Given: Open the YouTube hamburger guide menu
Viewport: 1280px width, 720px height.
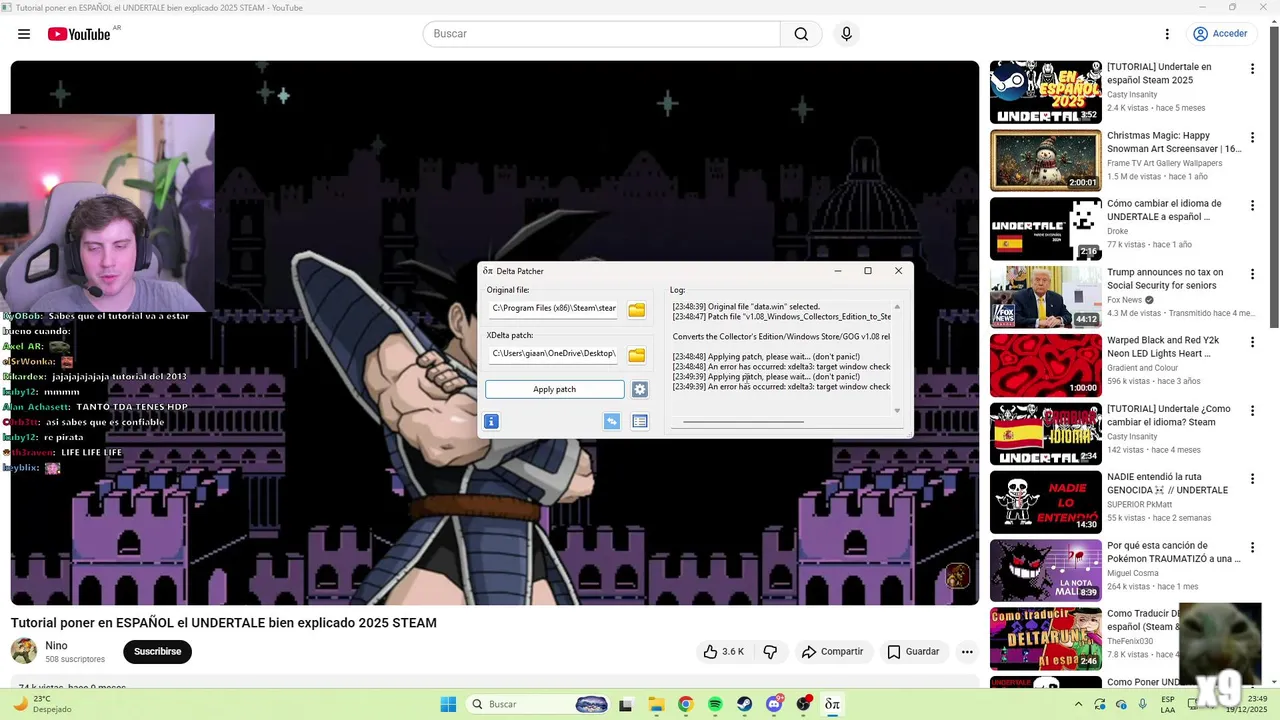Looking at the screenshot, I should (x=24, y=34).
